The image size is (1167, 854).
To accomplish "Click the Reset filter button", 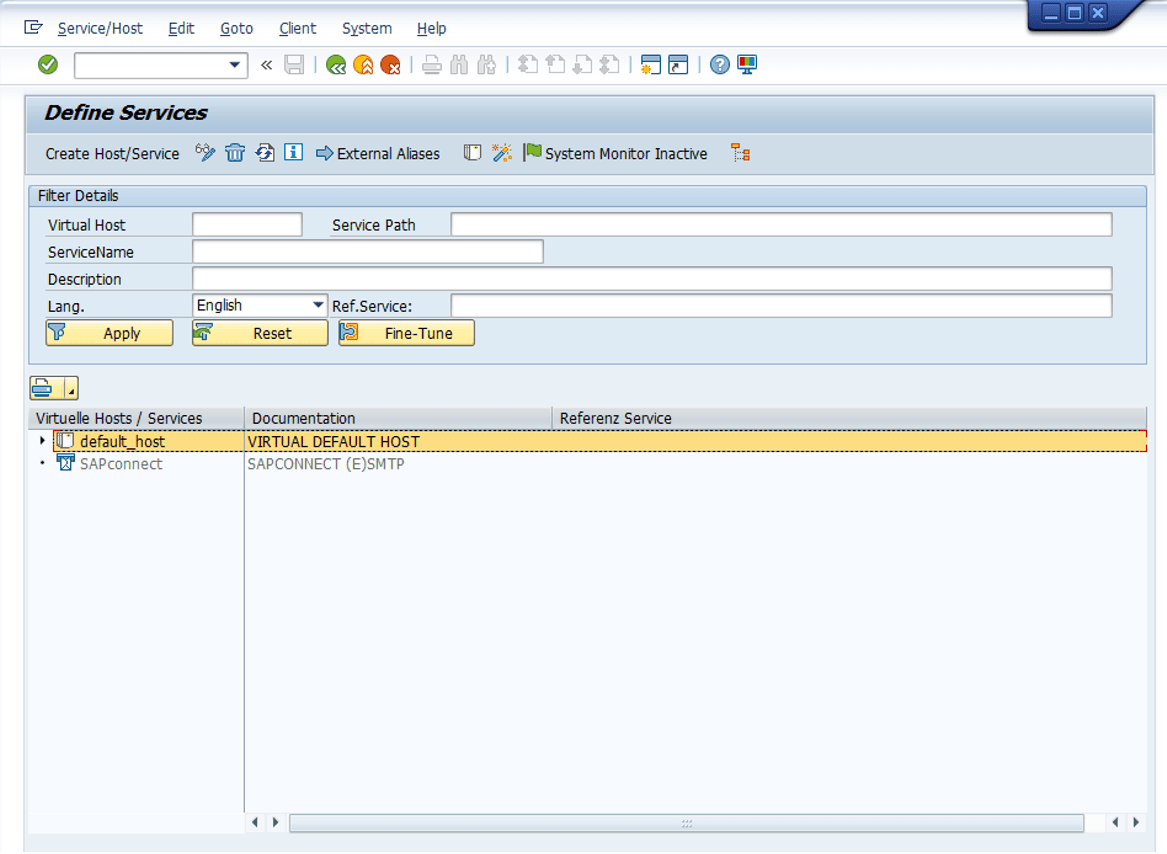I will point(260,333).
